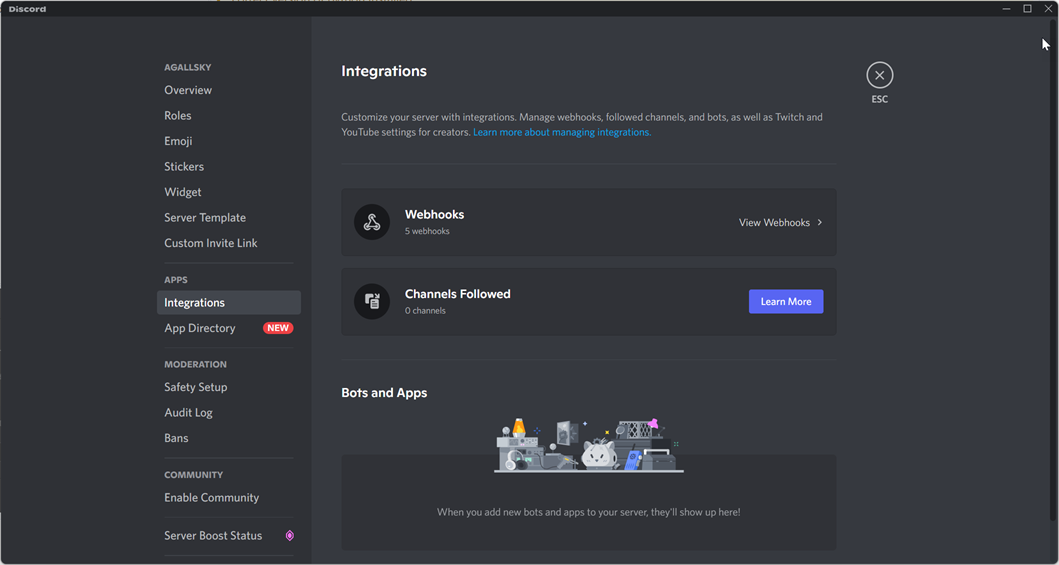
Task: Open Custom Invite Link settings
Action: tap(211, 243)
